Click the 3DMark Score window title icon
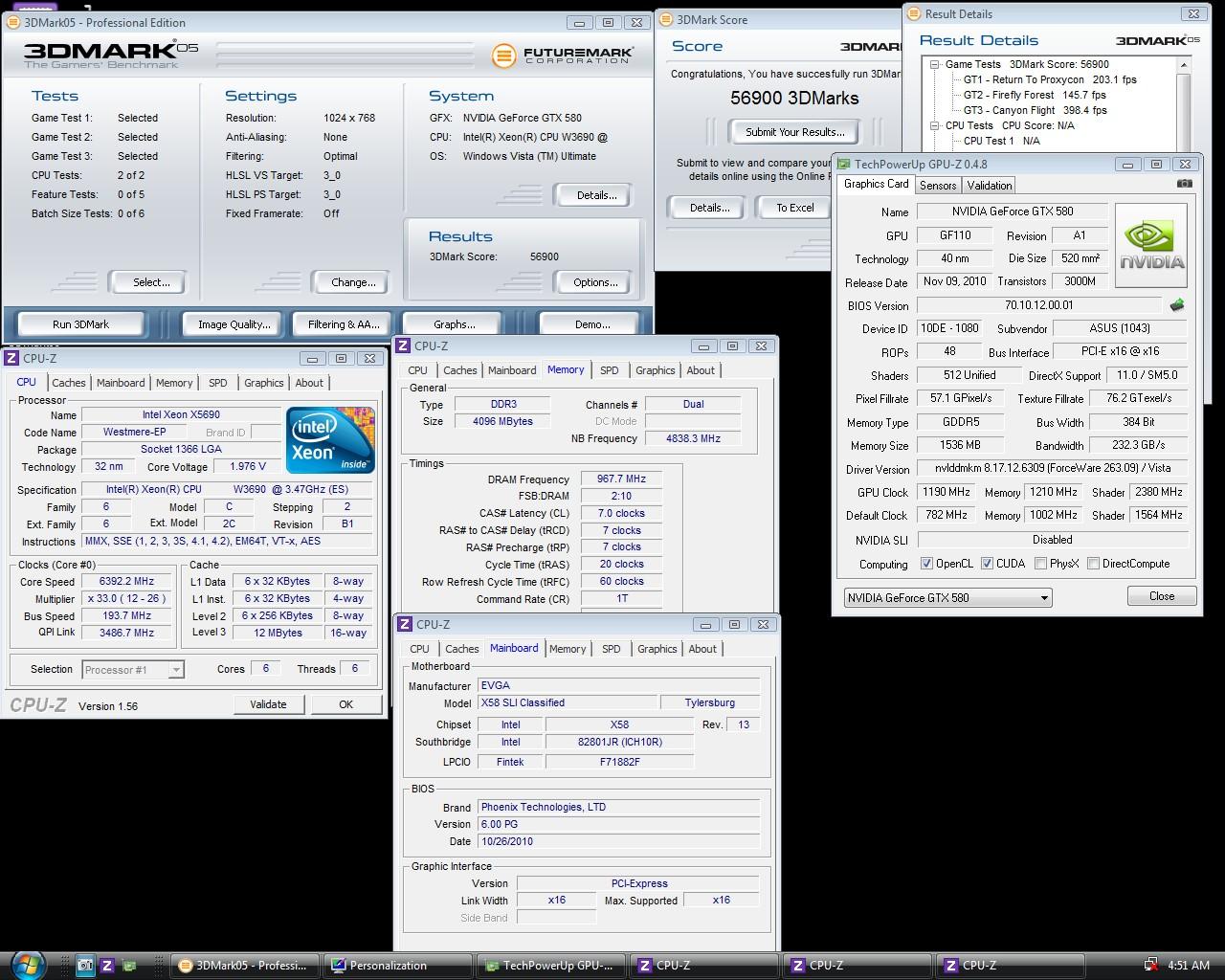This screenshot has height=980, width=1225. click(x=667, y=20)
